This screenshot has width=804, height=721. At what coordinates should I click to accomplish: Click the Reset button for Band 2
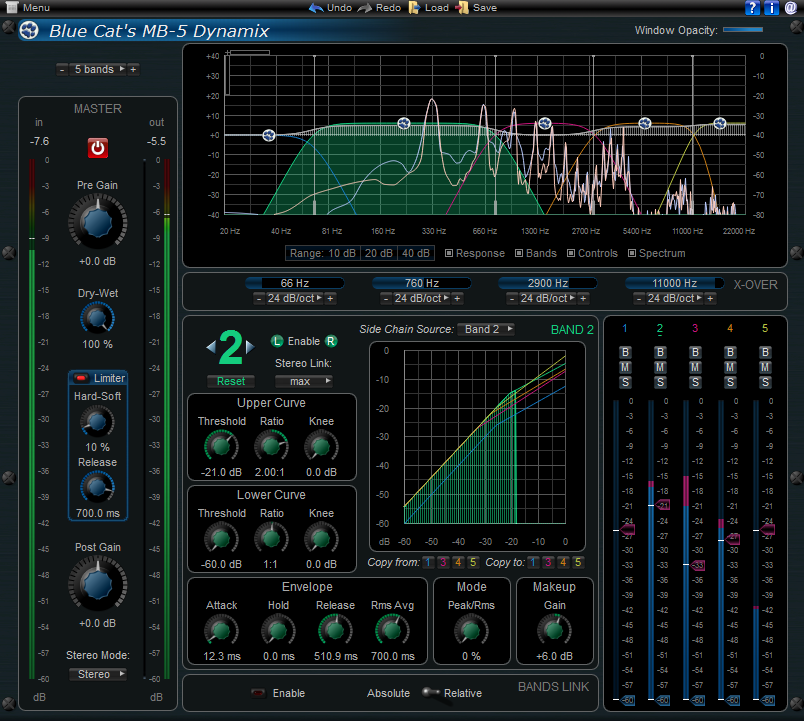231,381
